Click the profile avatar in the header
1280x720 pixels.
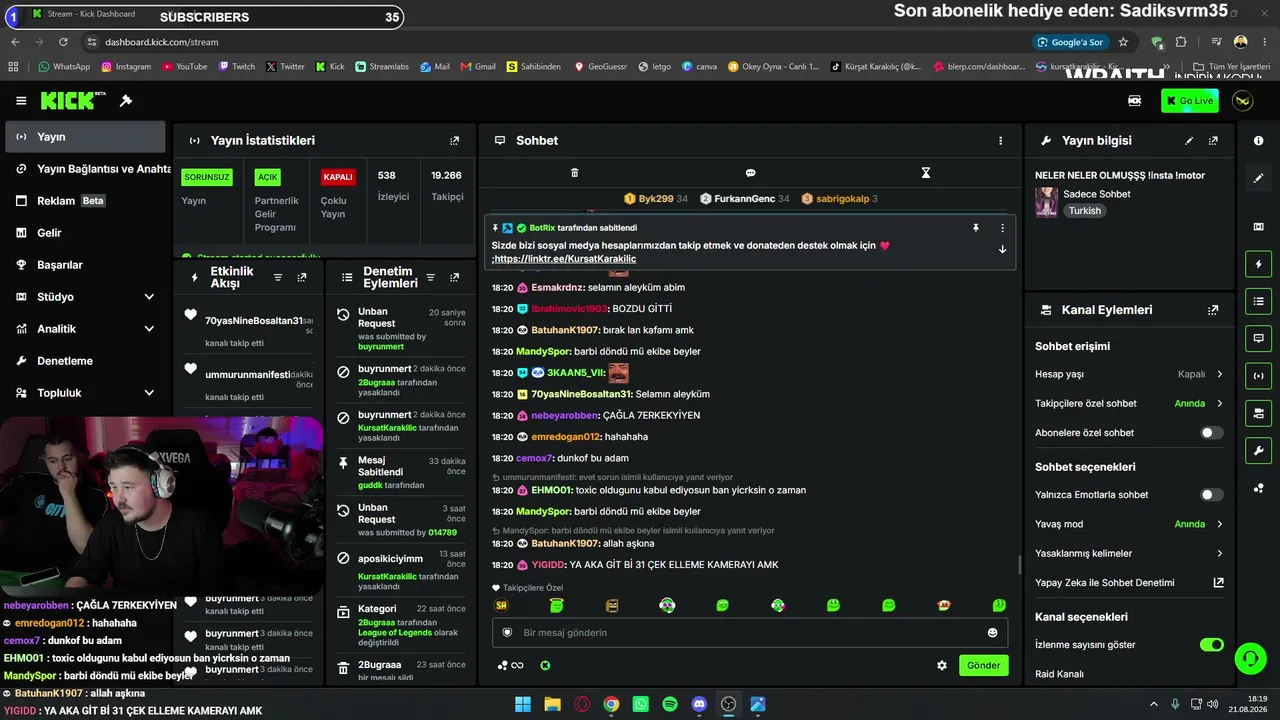[1243, 101]
